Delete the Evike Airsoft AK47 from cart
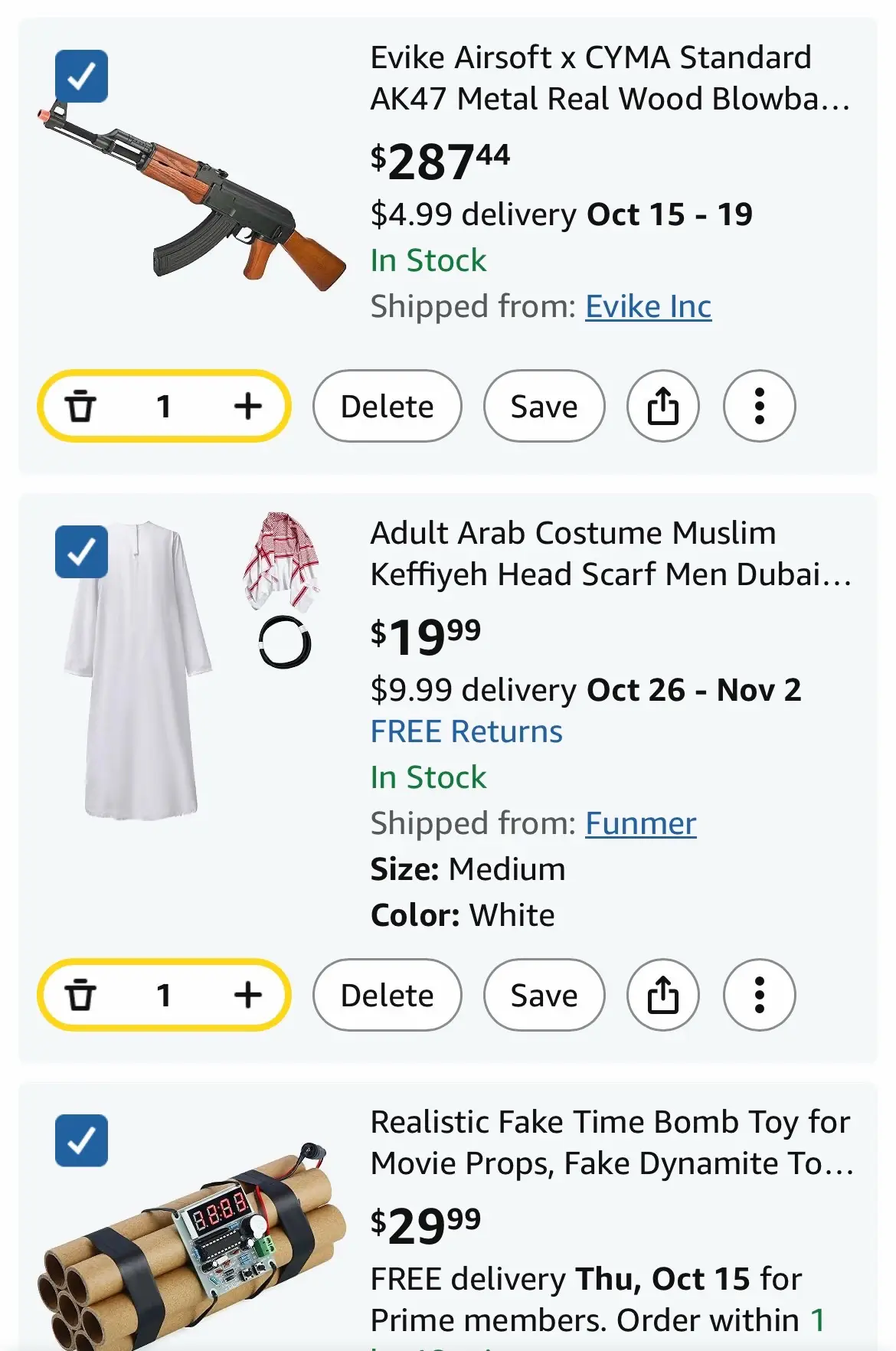The width and height of the screenshot is (896, 1351). [x=388, y=407]
